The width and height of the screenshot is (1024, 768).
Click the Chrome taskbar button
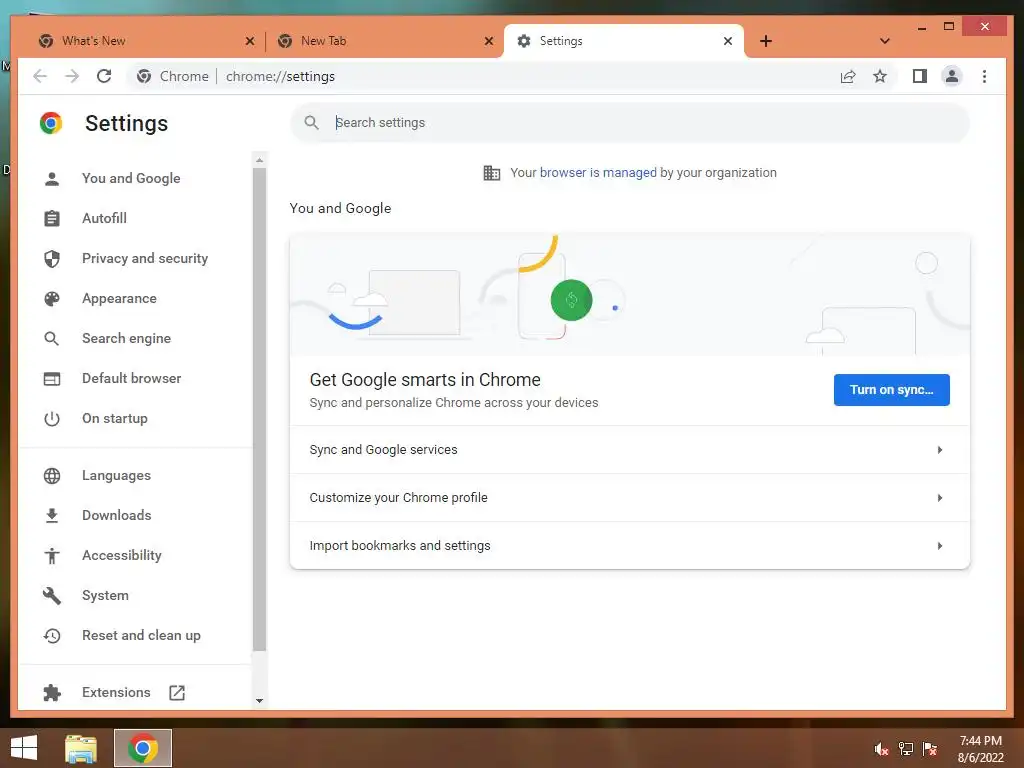143,748
